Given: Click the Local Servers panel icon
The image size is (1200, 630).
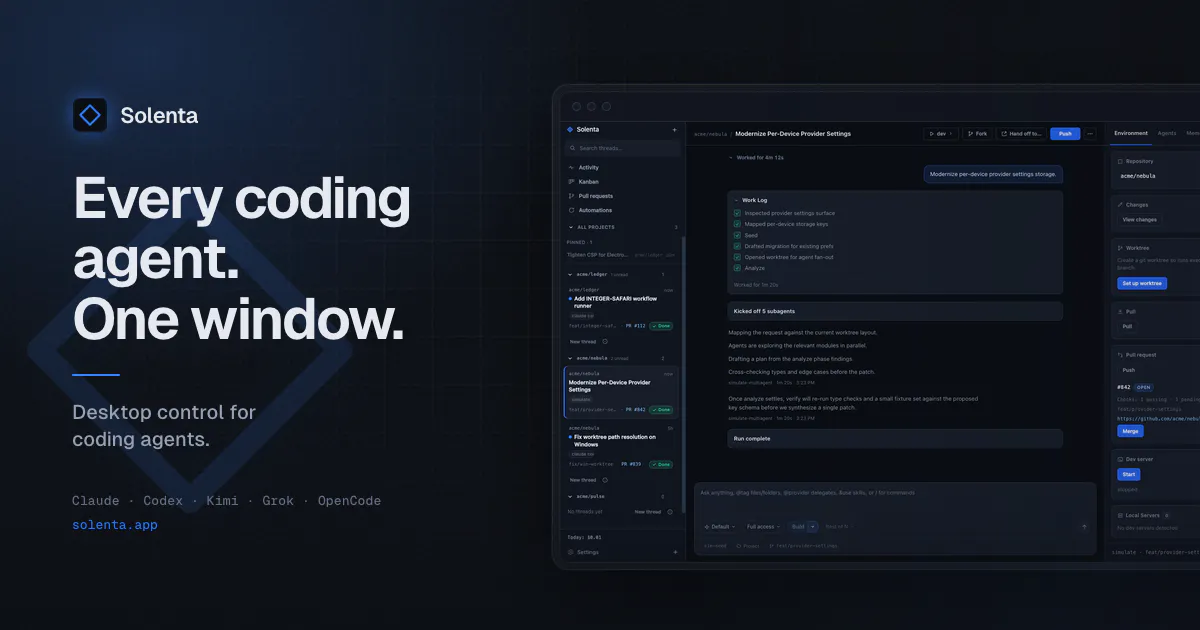Looking at the screenshot, I should tap(1119, 515).
